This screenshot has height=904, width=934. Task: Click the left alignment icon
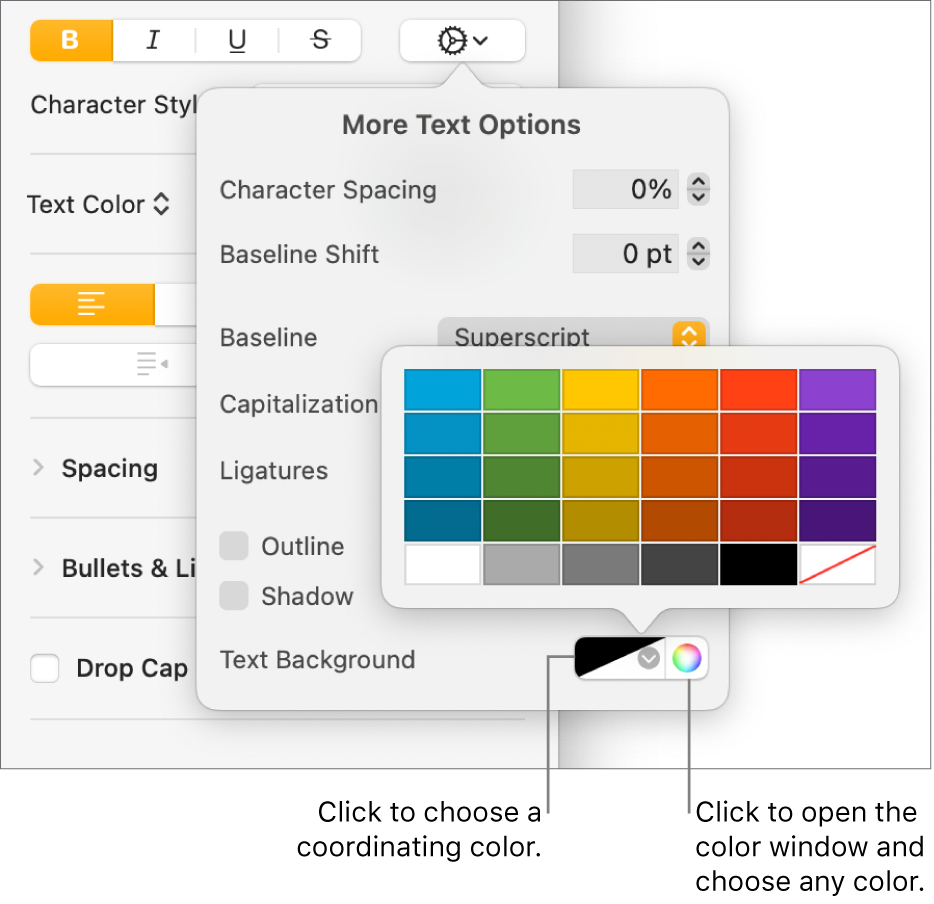pos(92,305)
